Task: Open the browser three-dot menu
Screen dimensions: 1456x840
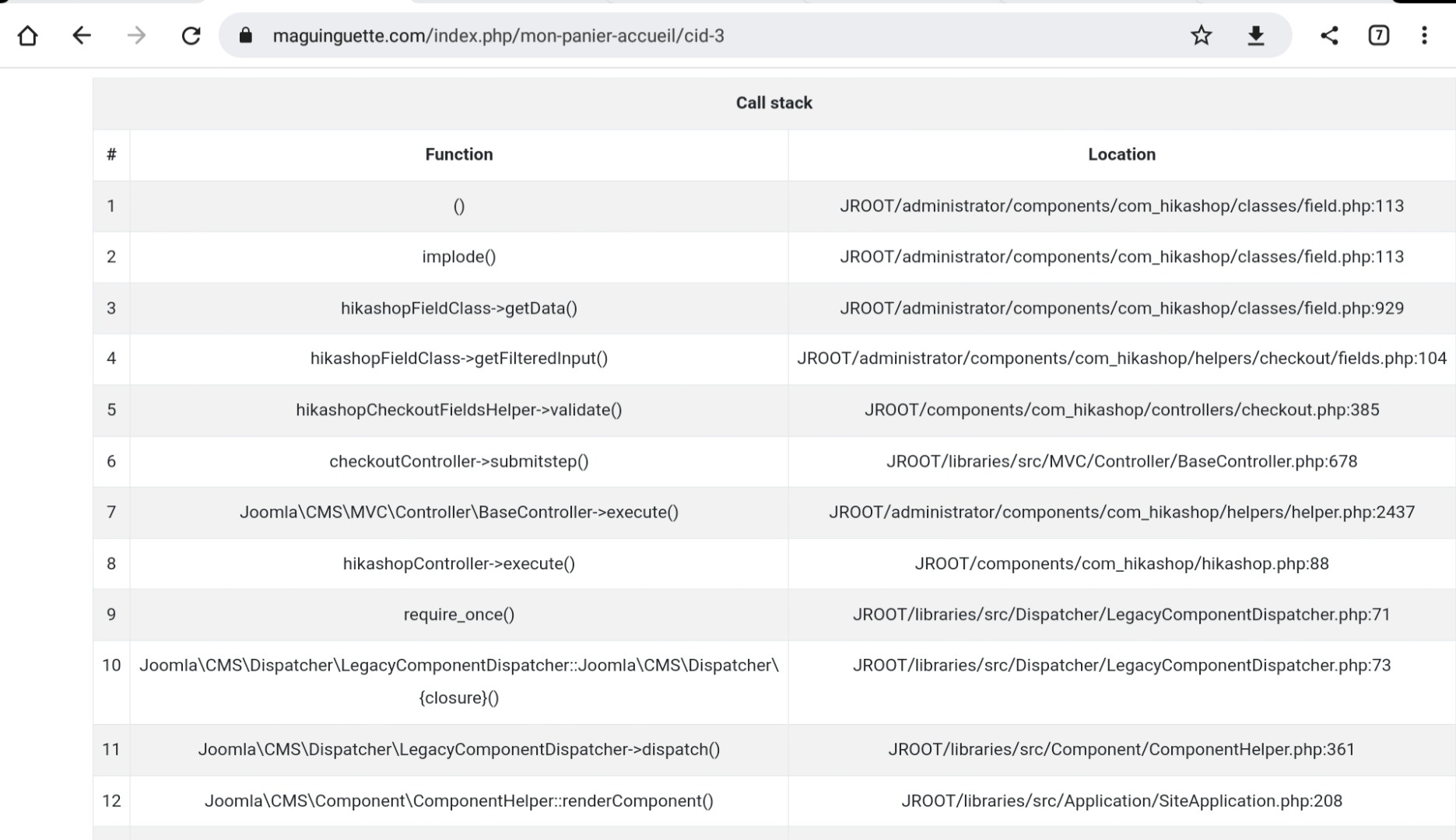Action: [x=1424, y=36]
